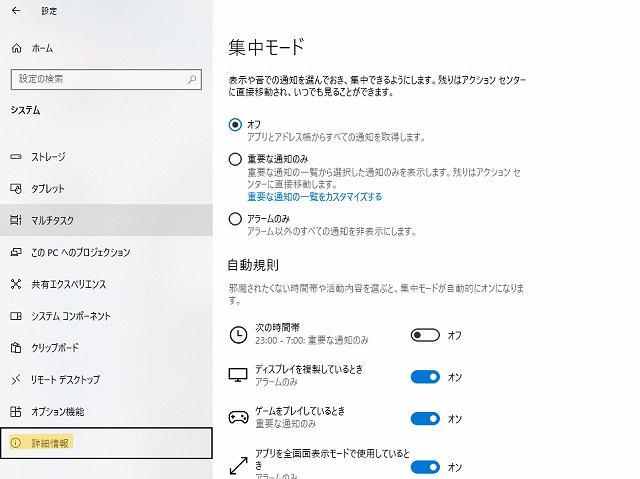Open 重要な通知の一覧をカスタマイズする link

[315, 197]
